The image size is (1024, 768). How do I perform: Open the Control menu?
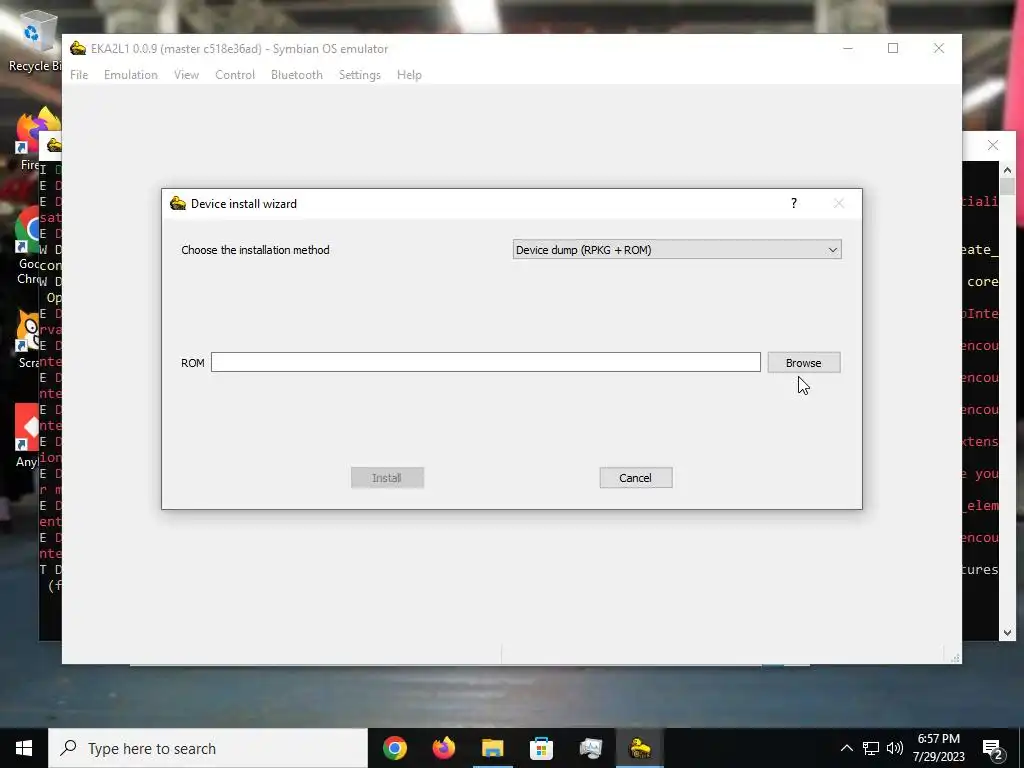click(235, 75)
